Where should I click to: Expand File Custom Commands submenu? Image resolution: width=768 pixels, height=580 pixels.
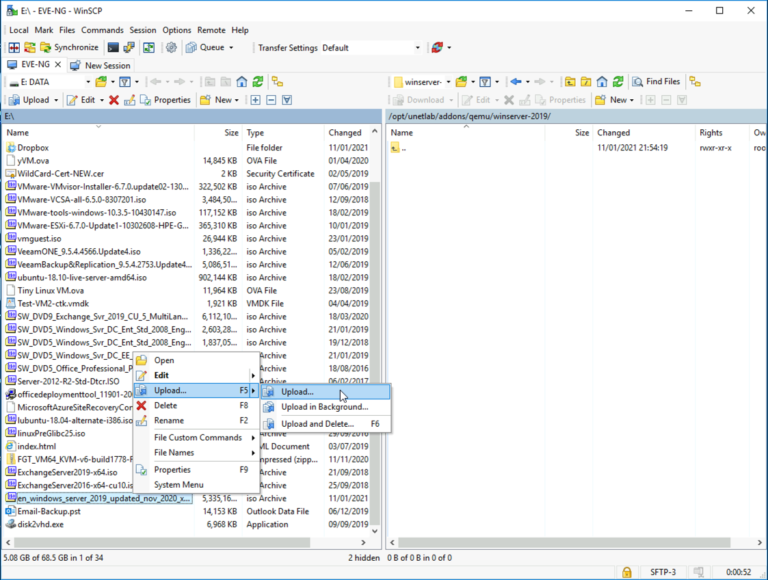coord(196,437)
